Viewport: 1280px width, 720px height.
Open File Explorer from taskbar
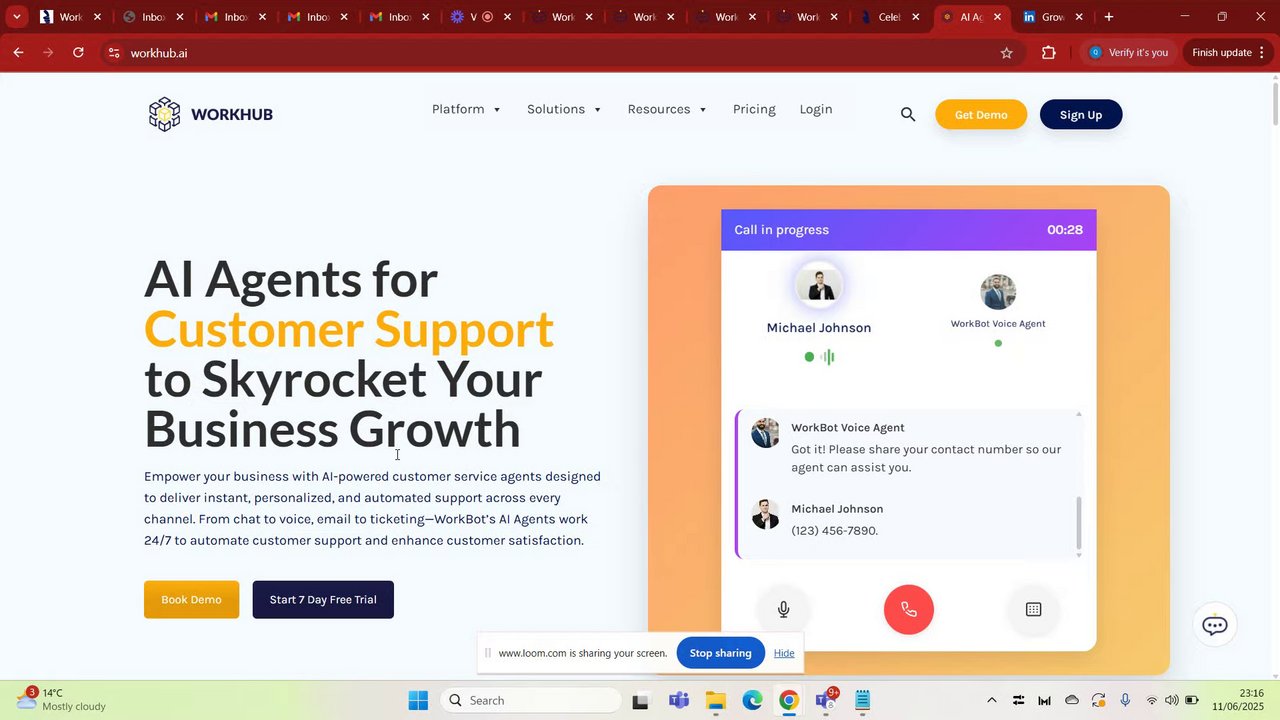point(715,701)
